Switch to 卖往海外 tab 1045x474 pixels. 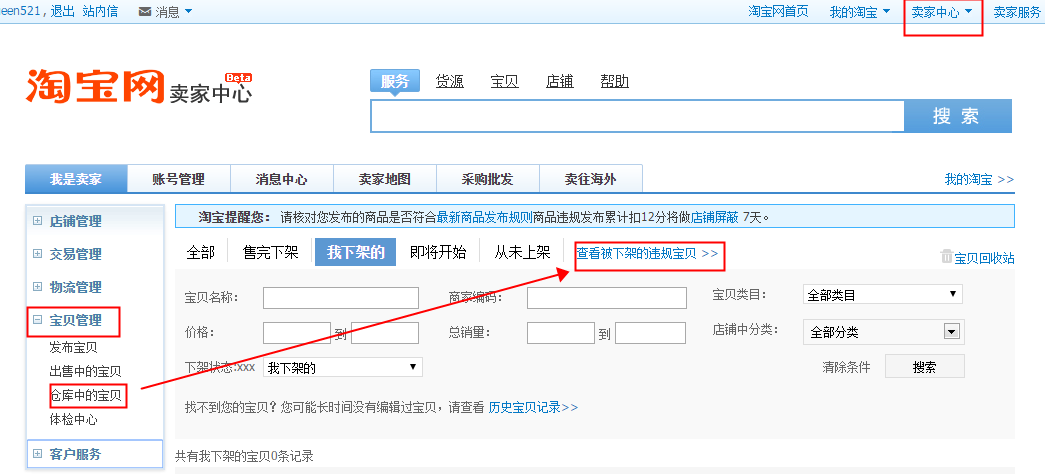tap(590, 179)
